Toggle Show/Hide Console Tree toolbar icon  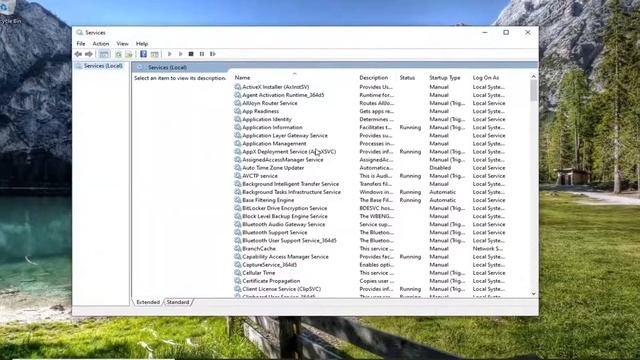tap(104, 54)
